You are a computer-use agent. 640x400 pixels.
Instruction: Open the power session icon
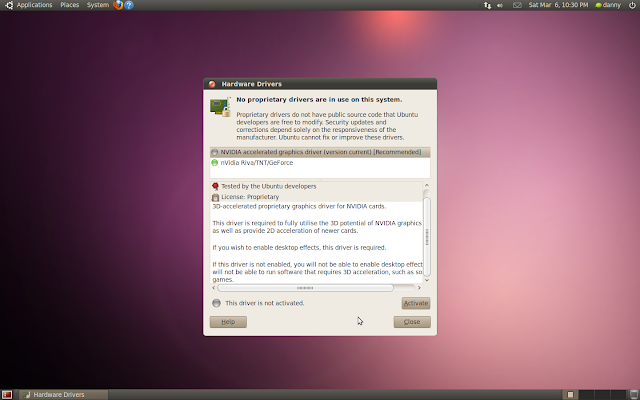(632, 5)
